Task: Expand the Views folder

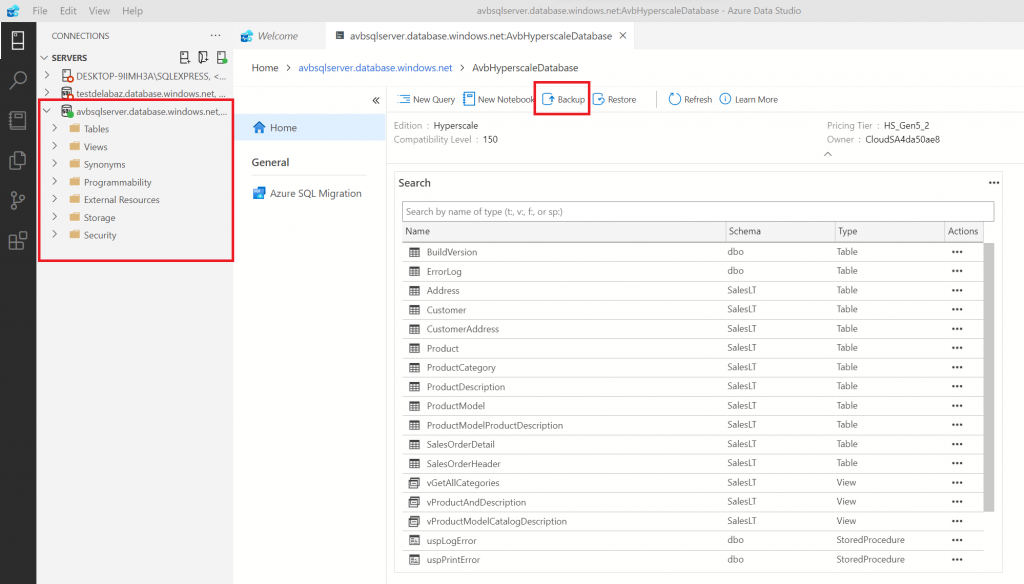Action: [55, 146]
